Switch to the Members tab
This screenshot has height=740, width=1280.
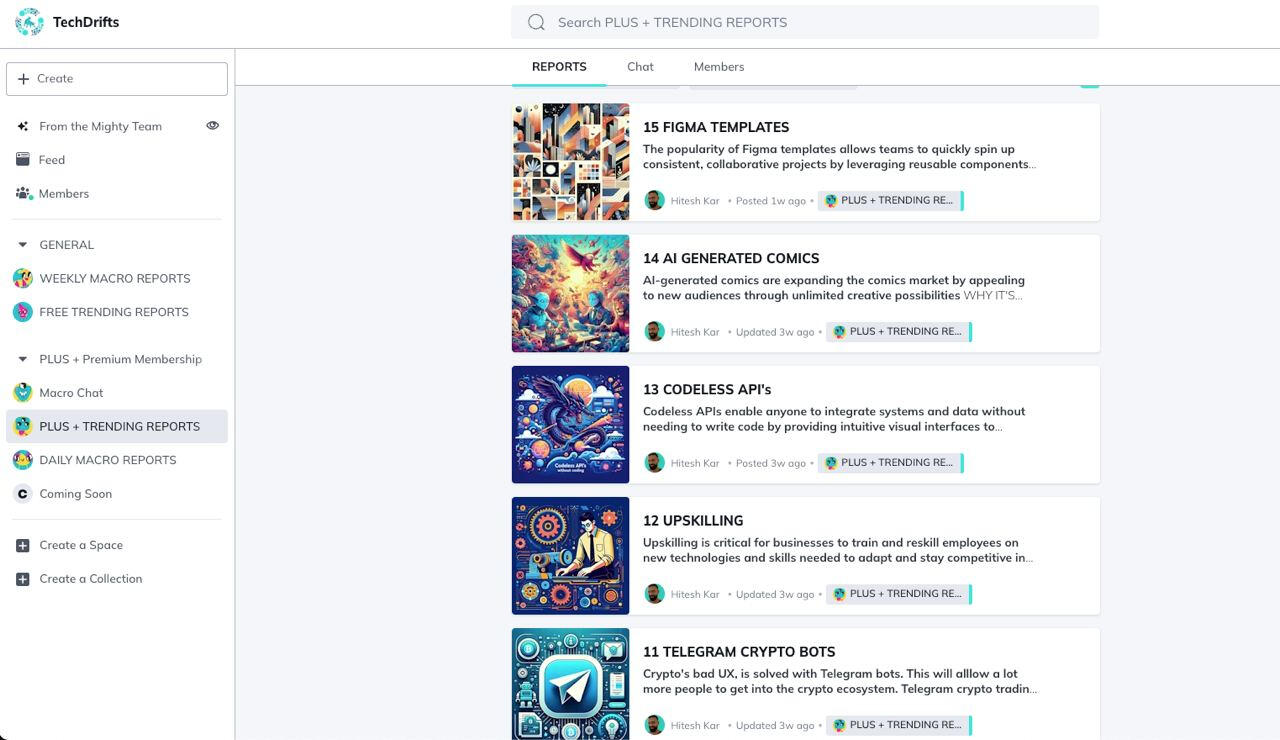[719, 67]
